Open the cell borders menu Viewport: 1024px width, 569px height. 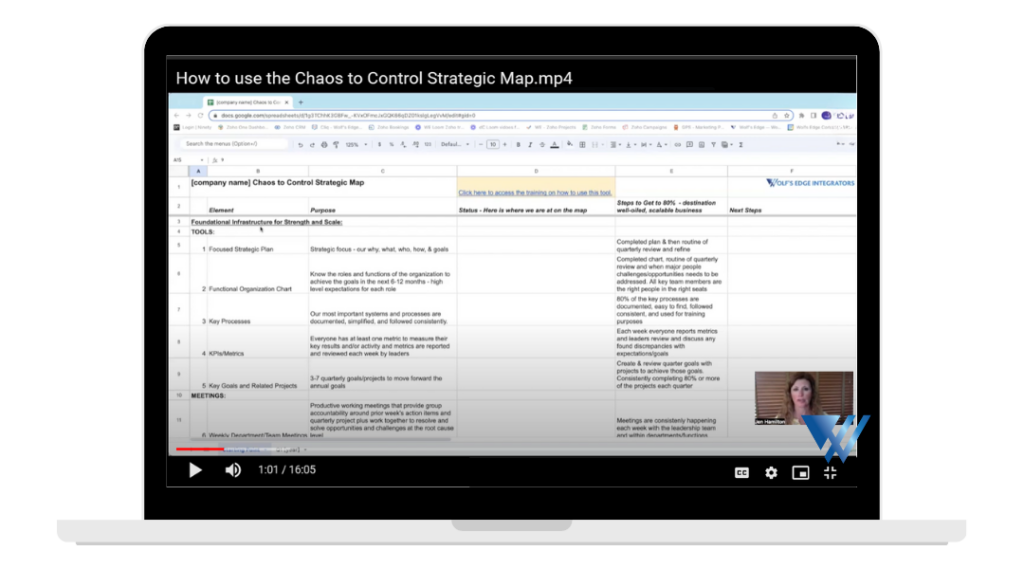(583, 144)
